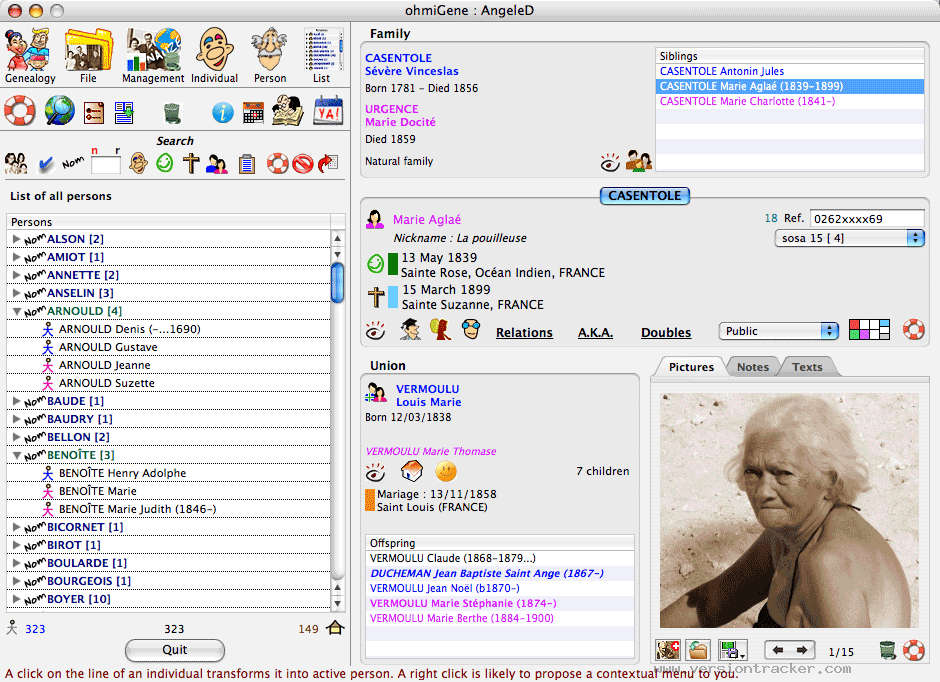Switch to the Texts tab
The height and width of the screenshot is (682, 940).
[x=807, y=367]
